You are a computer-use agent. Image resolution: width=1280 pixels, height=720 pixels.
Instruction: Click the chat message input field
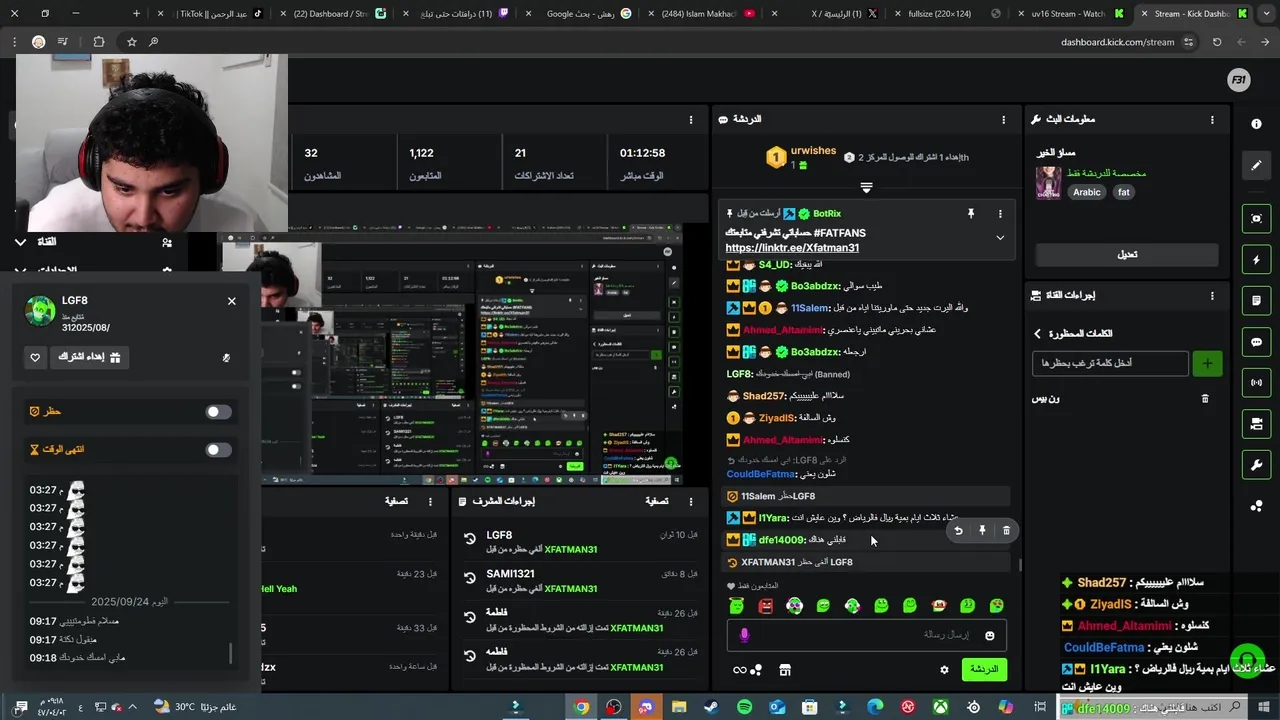click(866, 635)
